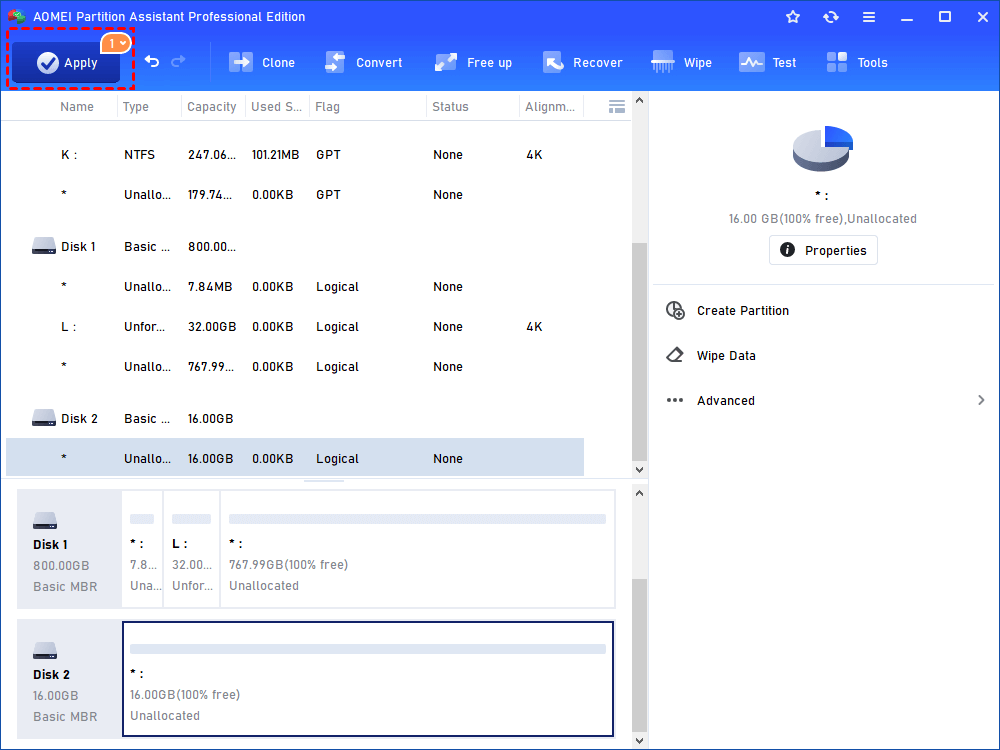
Task: Click the column settings list icon
Action: (x=617, y=107)
